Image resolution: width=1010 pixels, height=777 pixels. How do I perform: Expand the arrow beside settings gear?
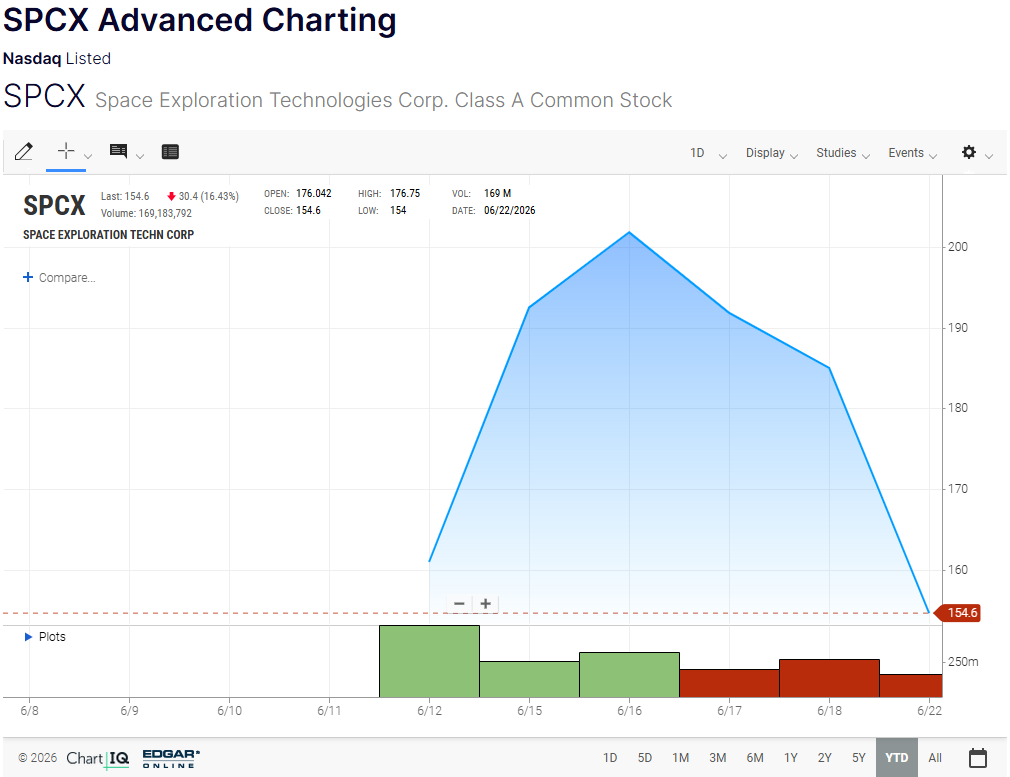tap(989, 156)
